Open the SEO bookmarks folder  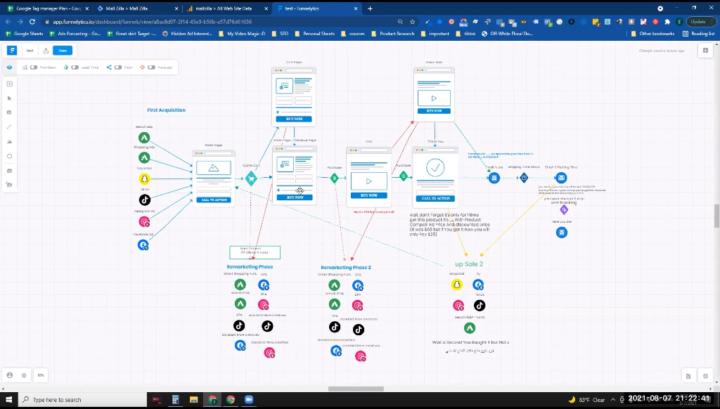[x=280, y=34]
